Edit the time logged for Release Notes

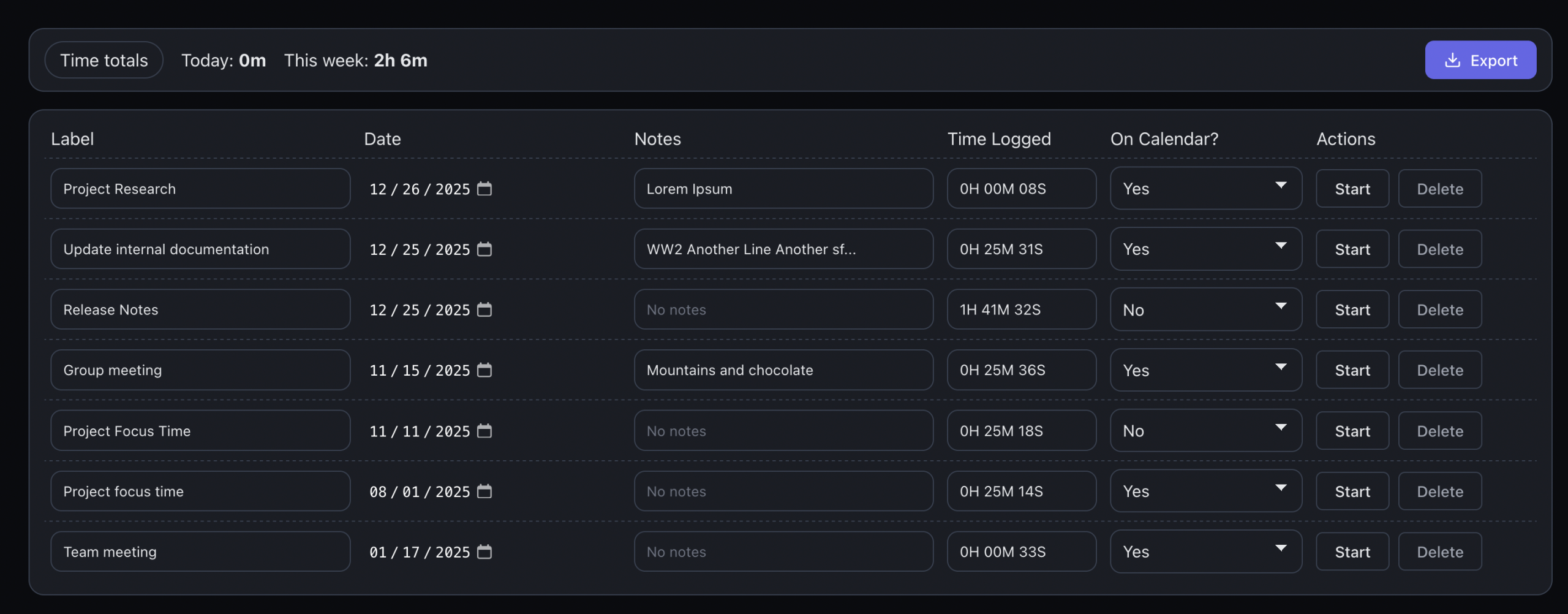click(x=1020, y=309)
